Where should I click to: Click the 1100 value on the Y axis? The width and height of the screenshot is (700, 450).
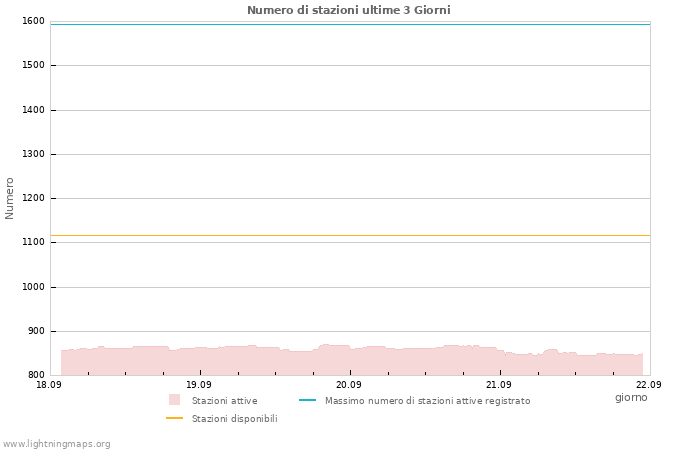tap(33, 242)
